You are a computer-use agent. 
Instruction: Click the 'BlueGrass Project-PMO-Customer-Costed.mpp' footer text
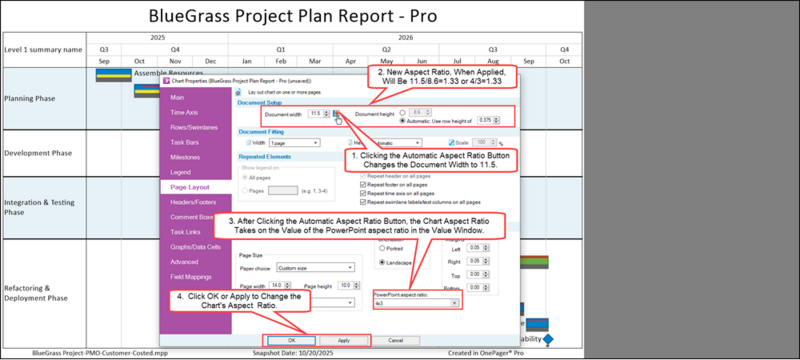(x=99, y=353)
